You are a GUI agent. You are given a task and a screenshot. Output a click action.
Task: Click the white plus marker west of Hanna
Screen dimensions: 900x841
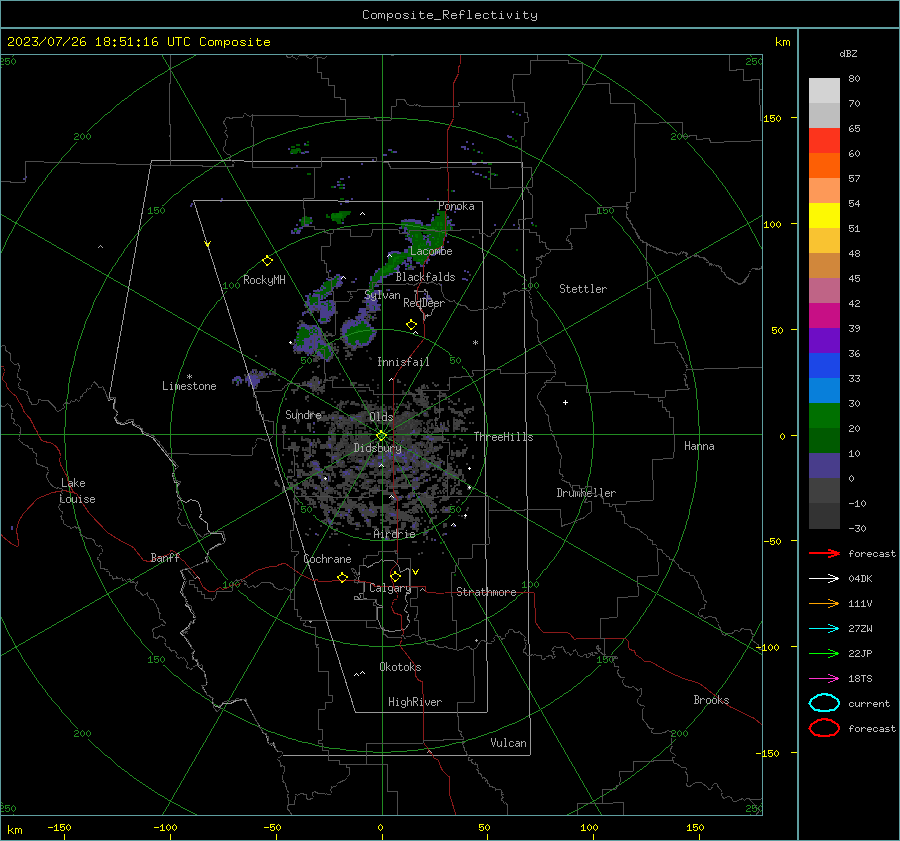565,402
